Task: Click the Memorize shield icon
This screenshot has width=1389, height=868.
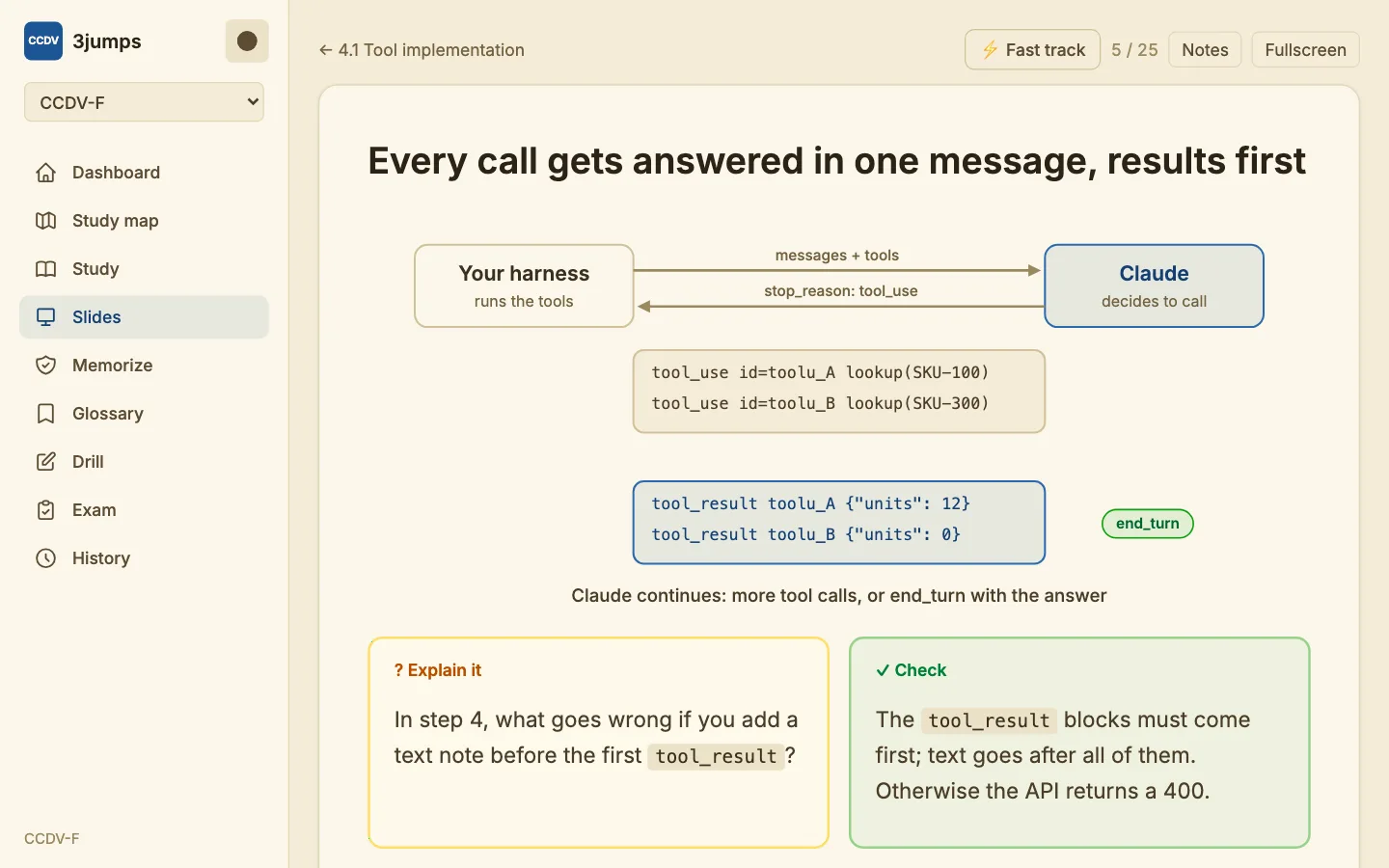Action: click(x=45, y=366)
